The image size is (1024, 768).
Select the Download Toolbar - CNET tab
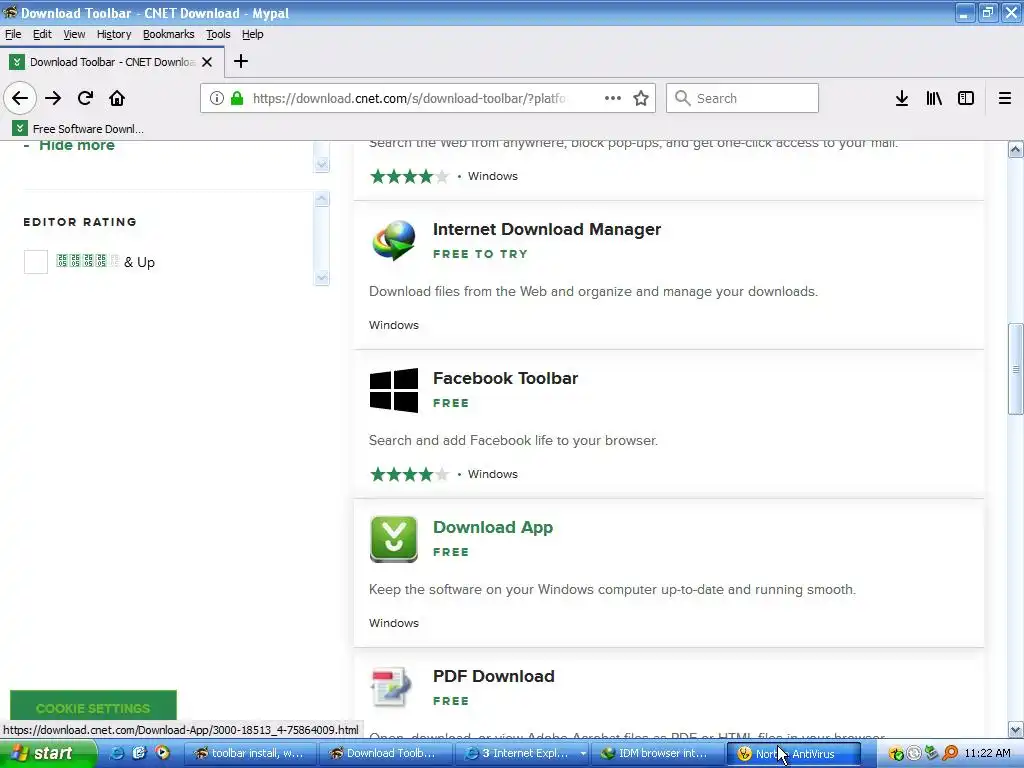[112, 62]
